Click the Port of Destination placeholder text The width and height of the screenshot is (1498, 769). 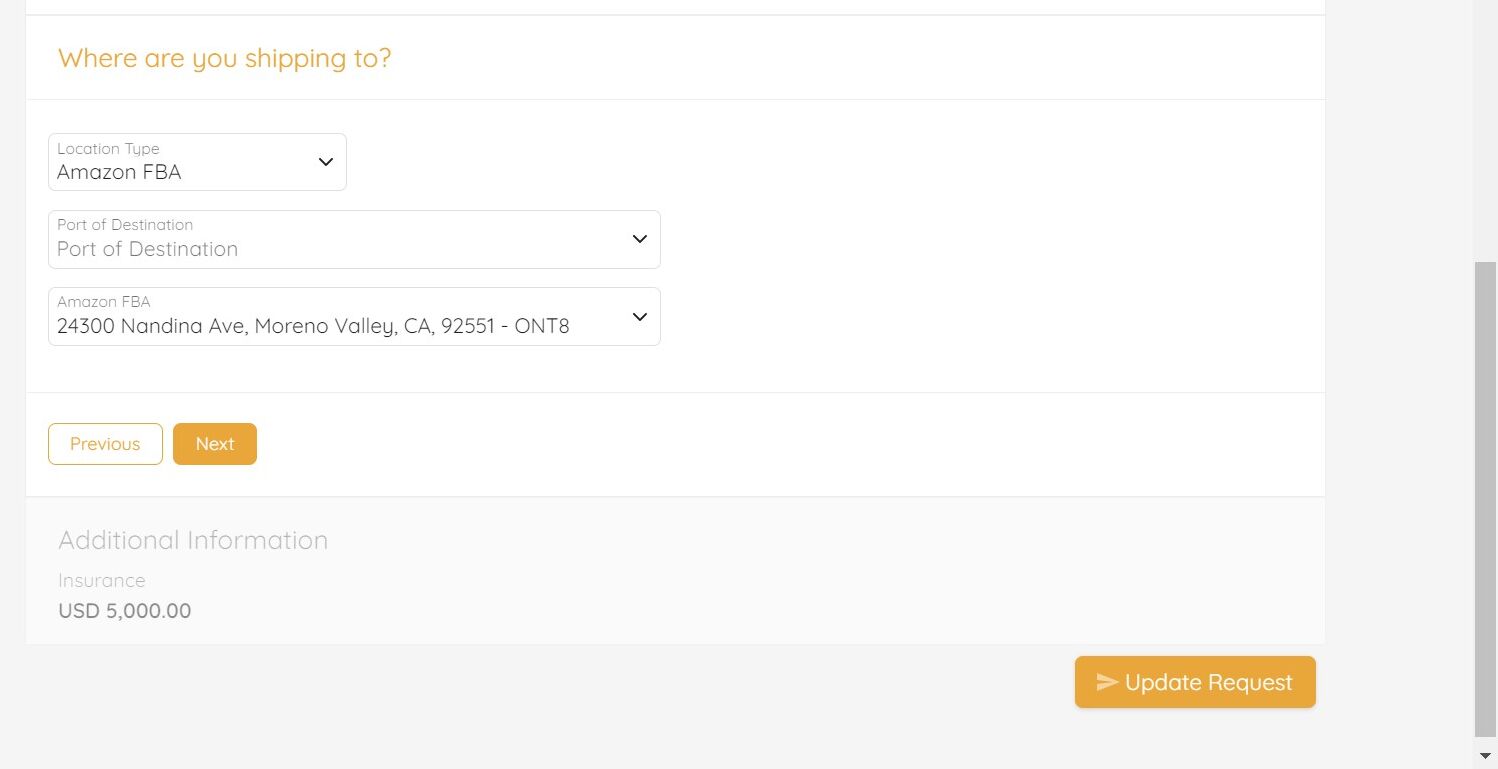147,249
